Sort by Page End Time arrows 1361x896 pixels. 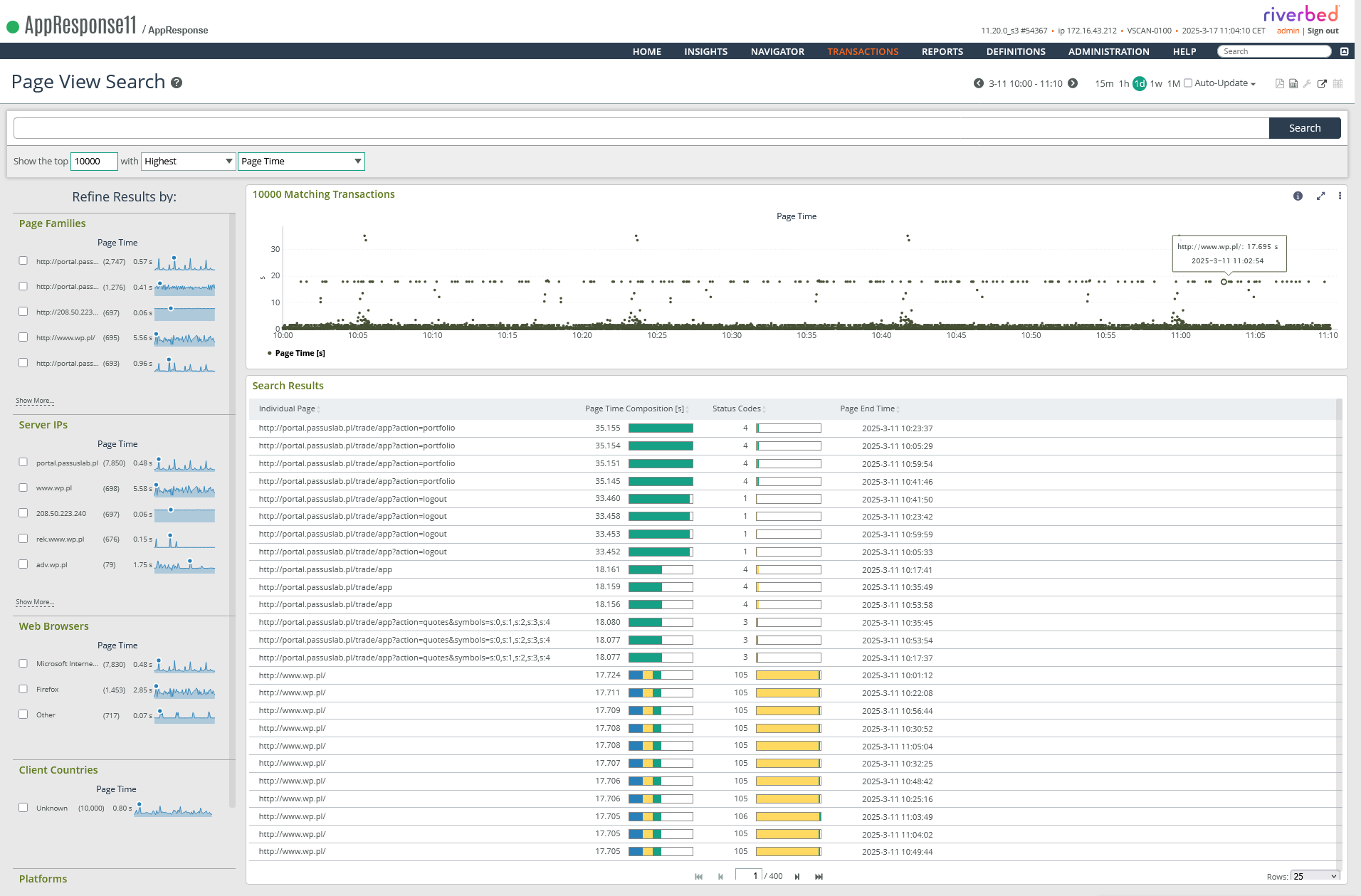coord(898,409)
